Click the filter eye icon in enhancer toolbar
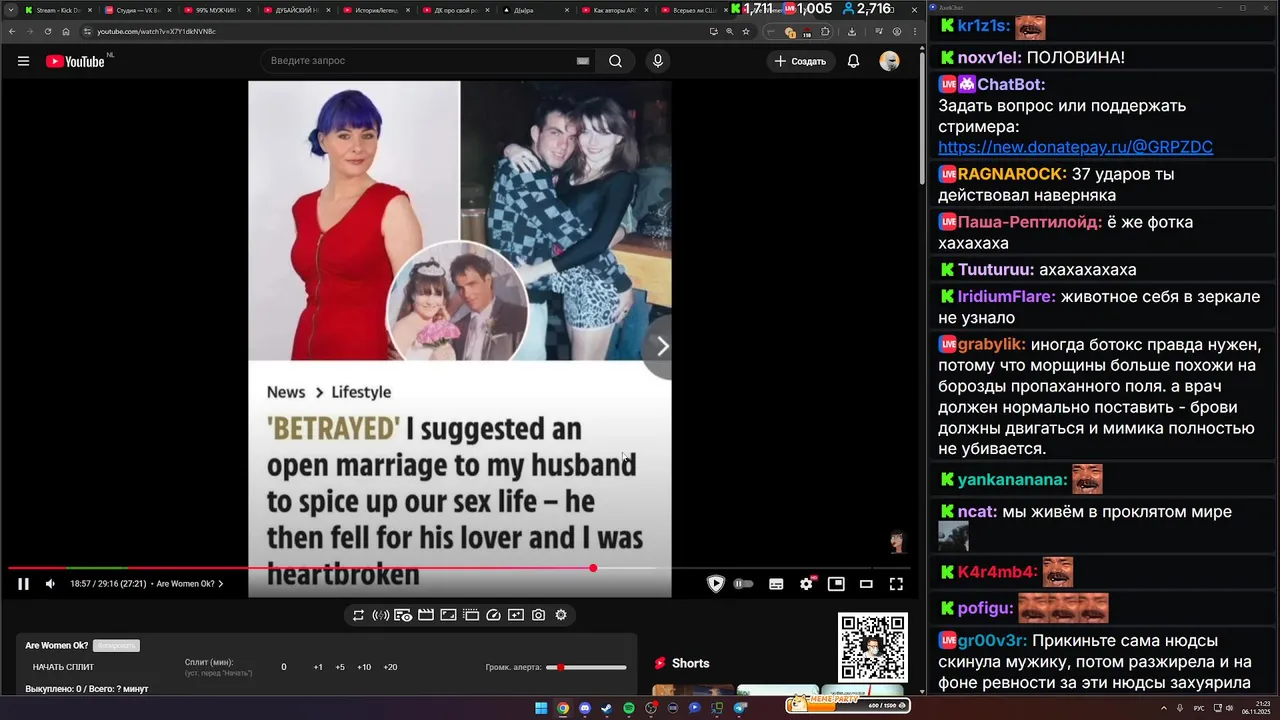 tap(403, 615)
